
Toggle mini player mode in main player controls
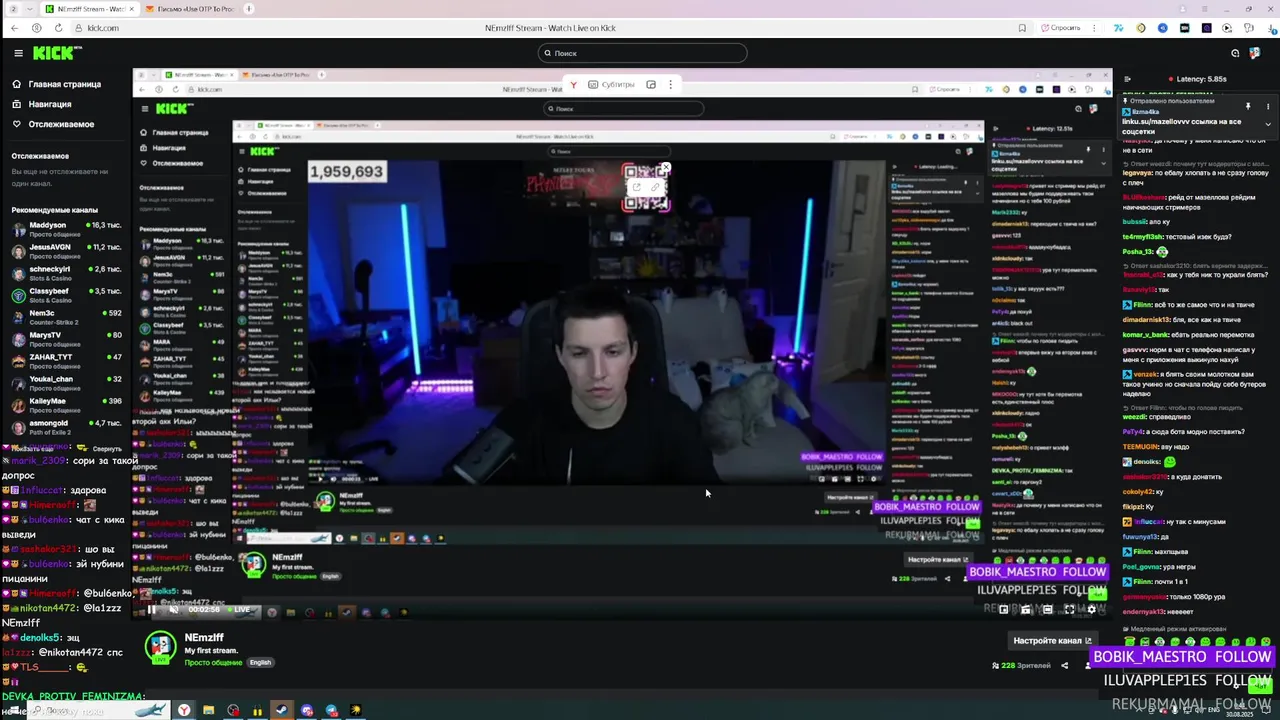1004,610
